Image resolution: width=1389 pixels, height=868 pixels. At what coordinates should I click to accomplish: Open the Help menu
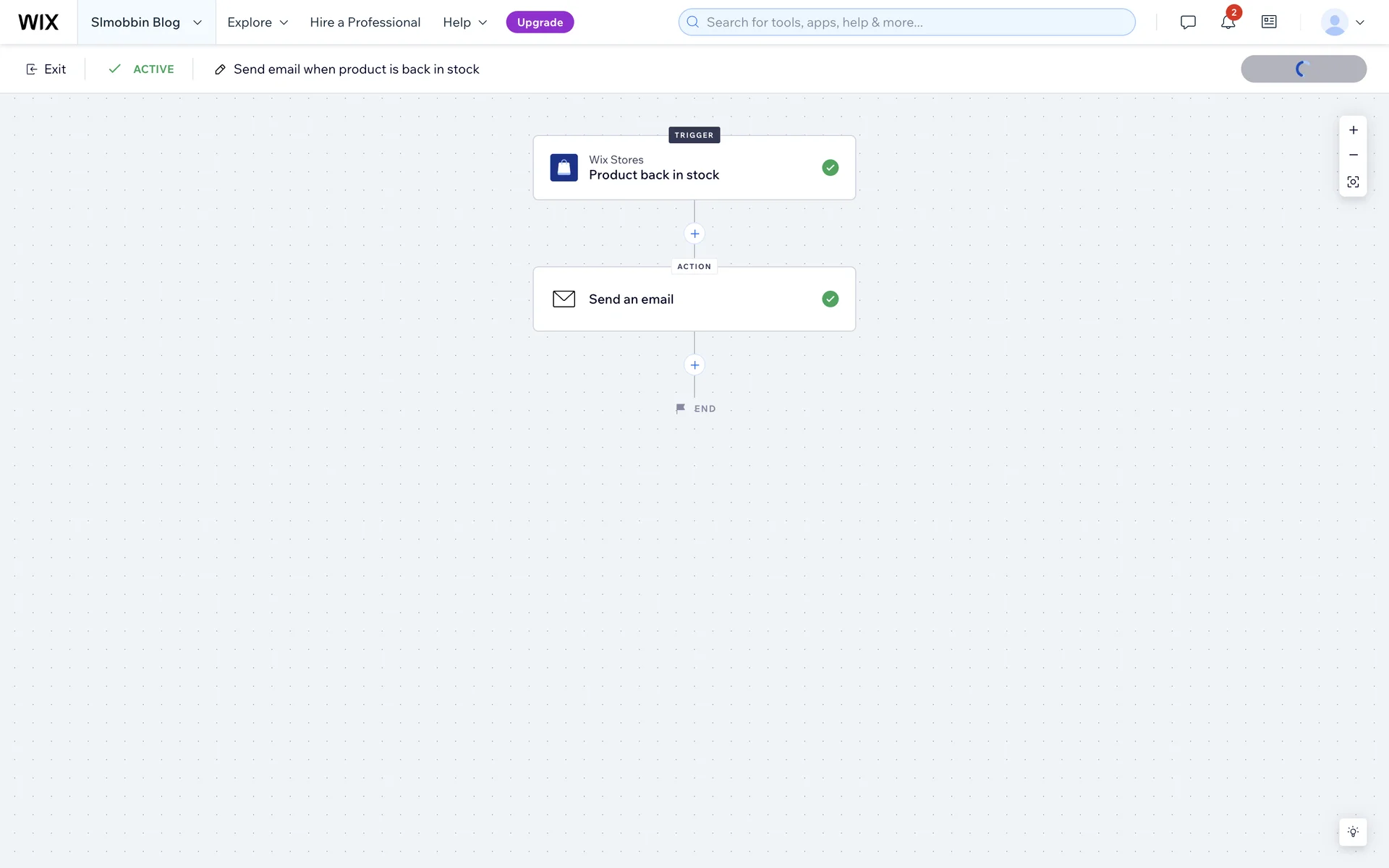(464, 22)
